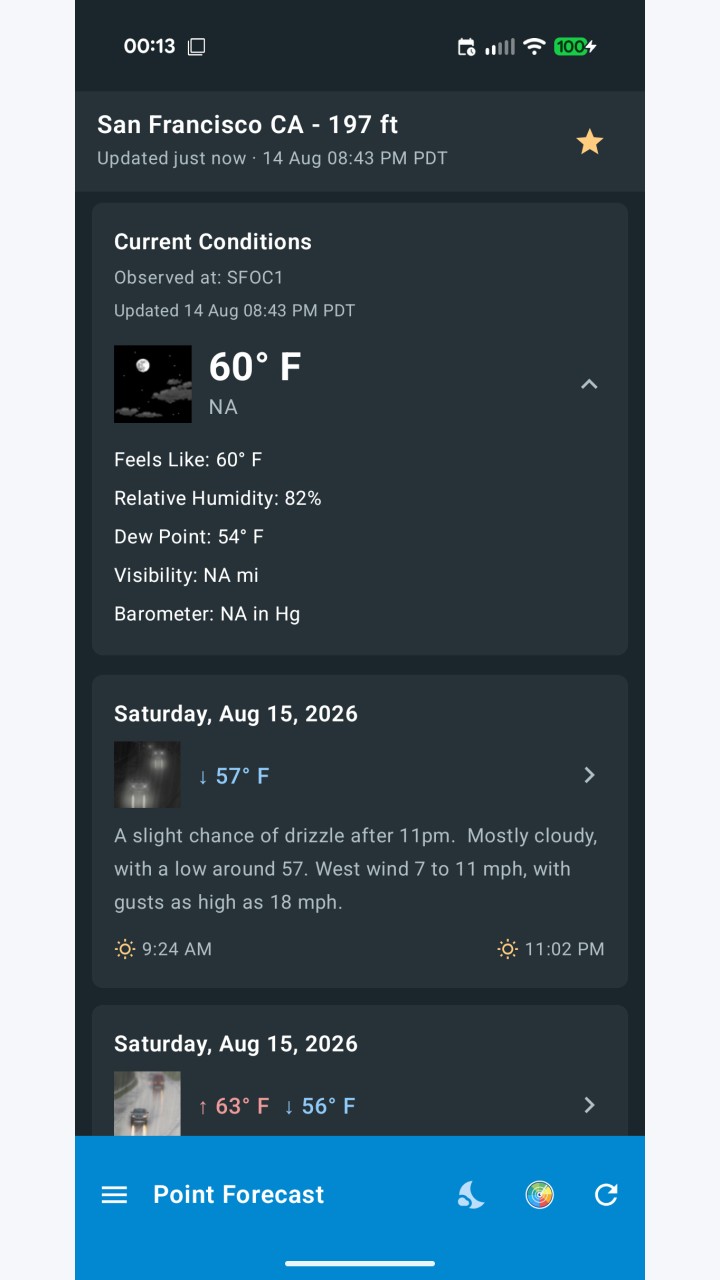Tap the battery indicator in status bar
The height and width of the screenshot is (1280, 720).
click(574, 46)
